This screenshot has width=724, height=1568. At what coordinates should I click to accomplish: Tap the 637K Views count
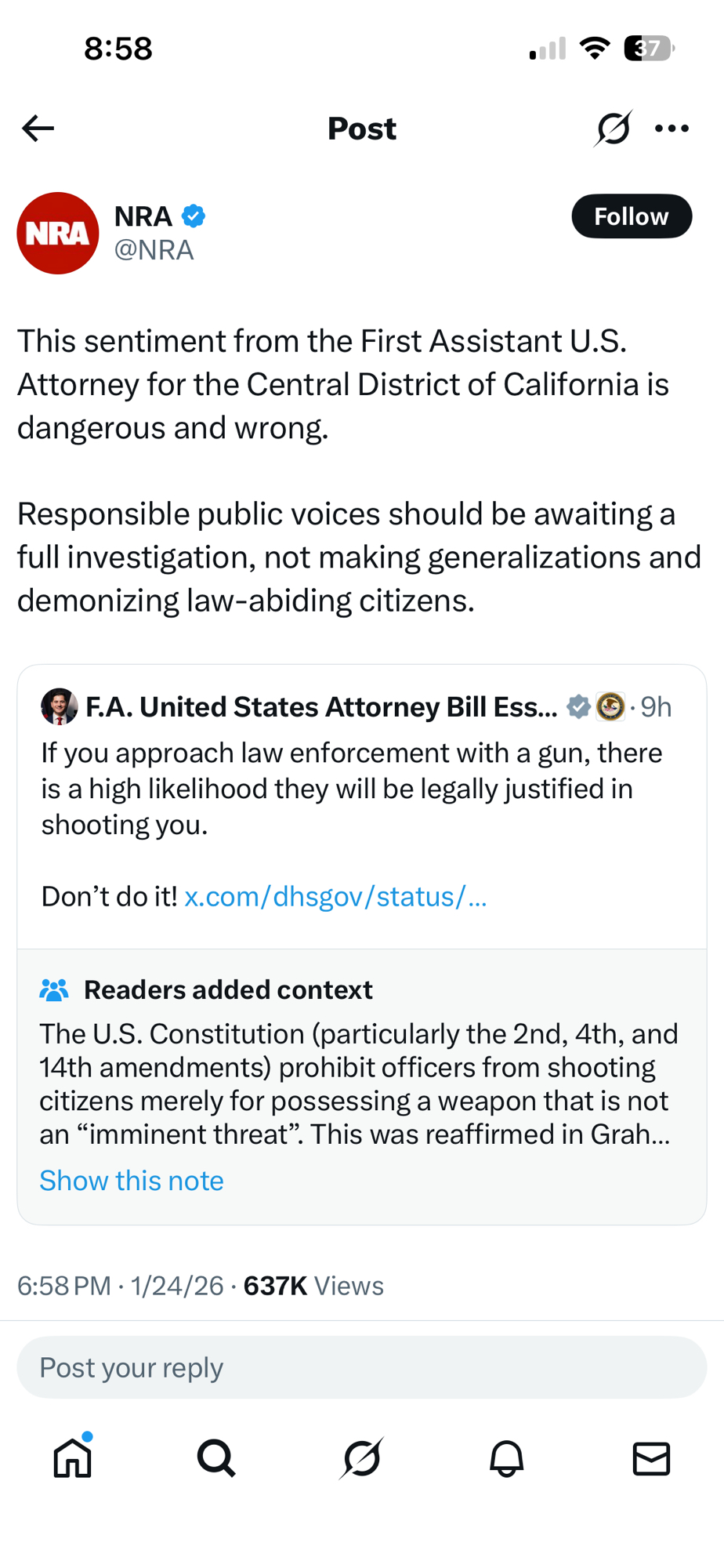coord(313,1286)
